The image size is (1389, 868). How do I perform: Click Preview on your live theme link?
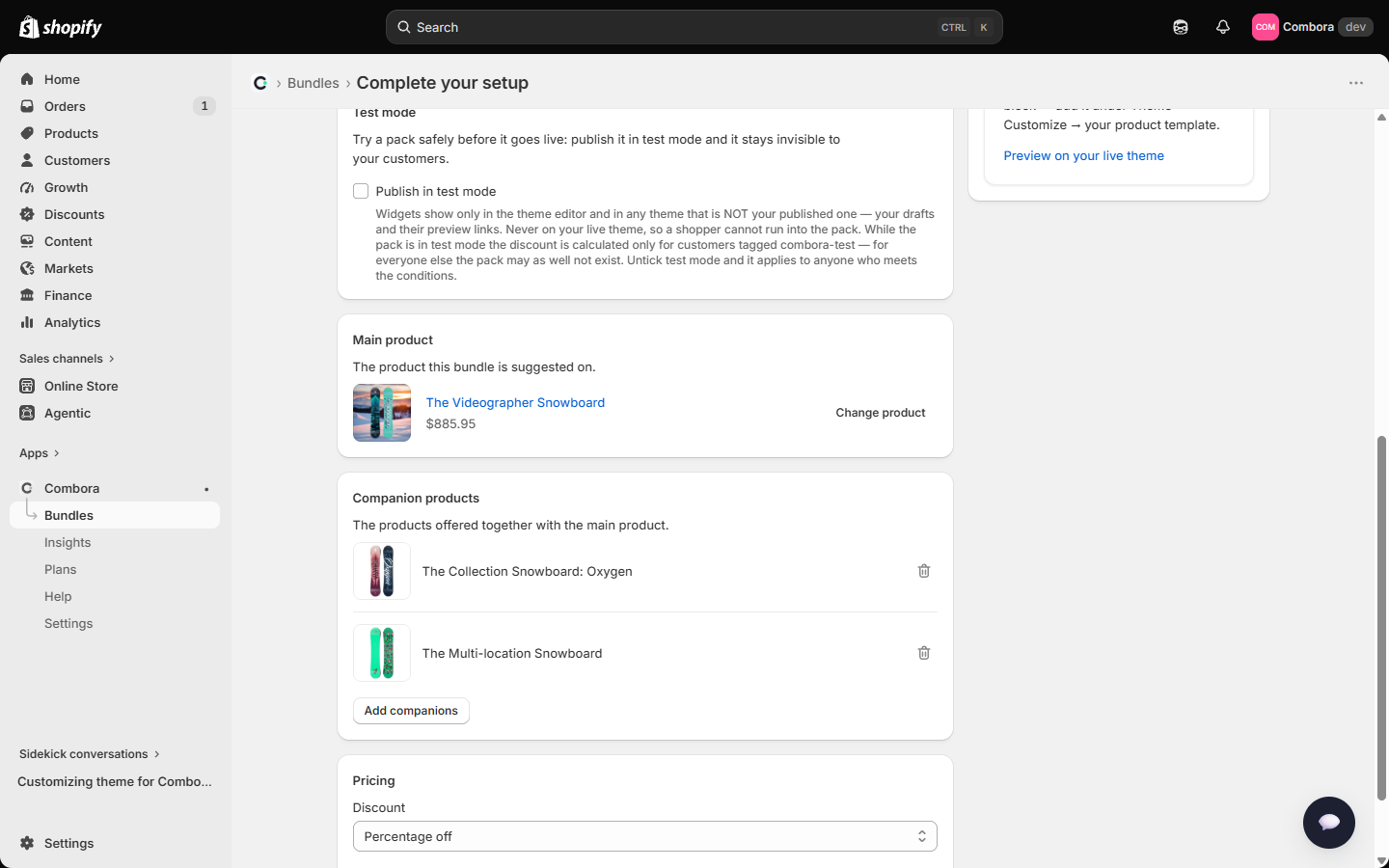tap(1083, 155)
